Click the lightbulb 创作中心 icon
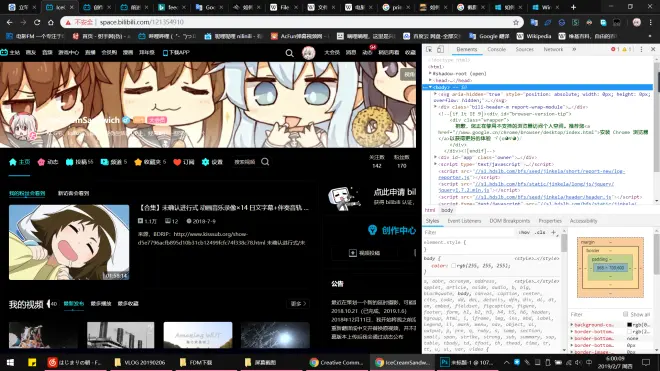This screenshot has width=660, height=371. (x=373, y=230)
